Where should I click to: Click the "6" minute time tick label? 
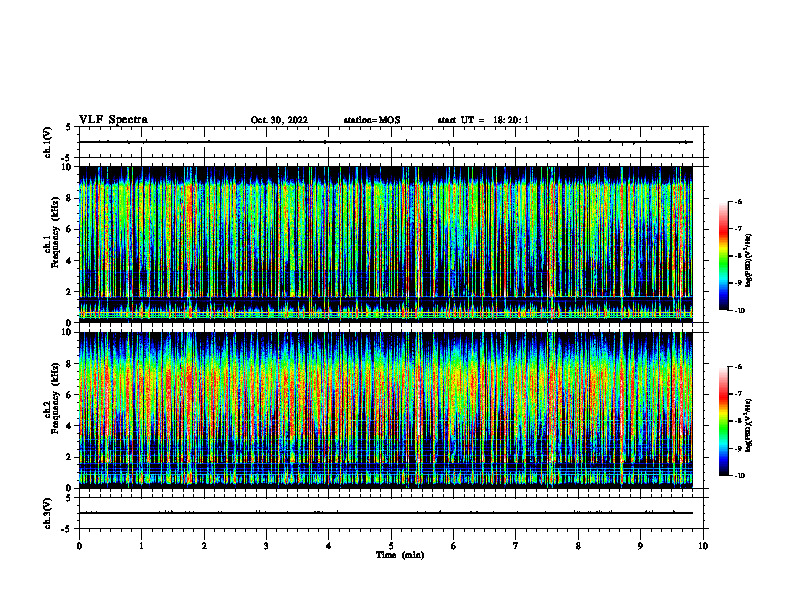(454, 546)
